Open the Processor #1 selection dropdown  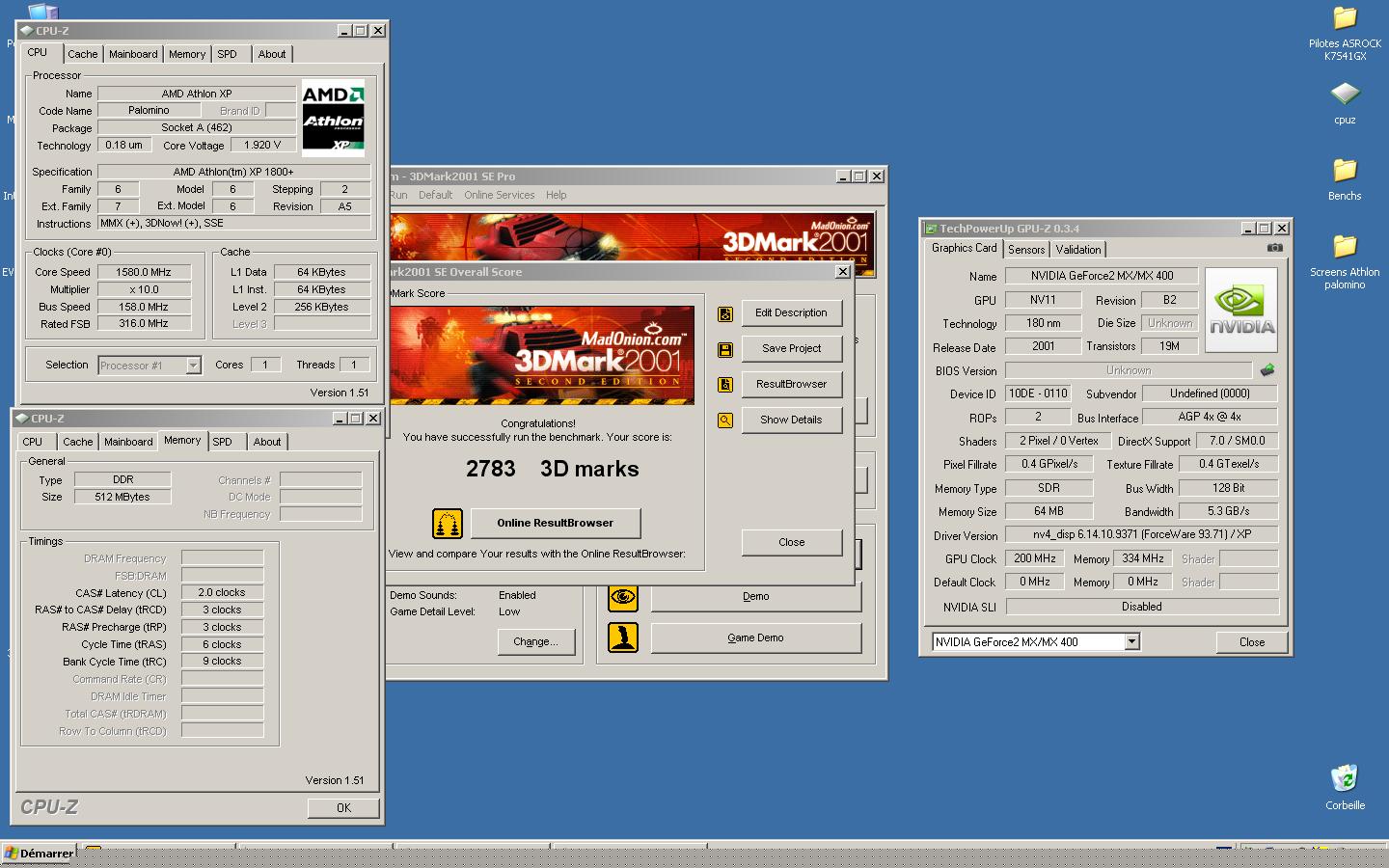click(193, 366)
